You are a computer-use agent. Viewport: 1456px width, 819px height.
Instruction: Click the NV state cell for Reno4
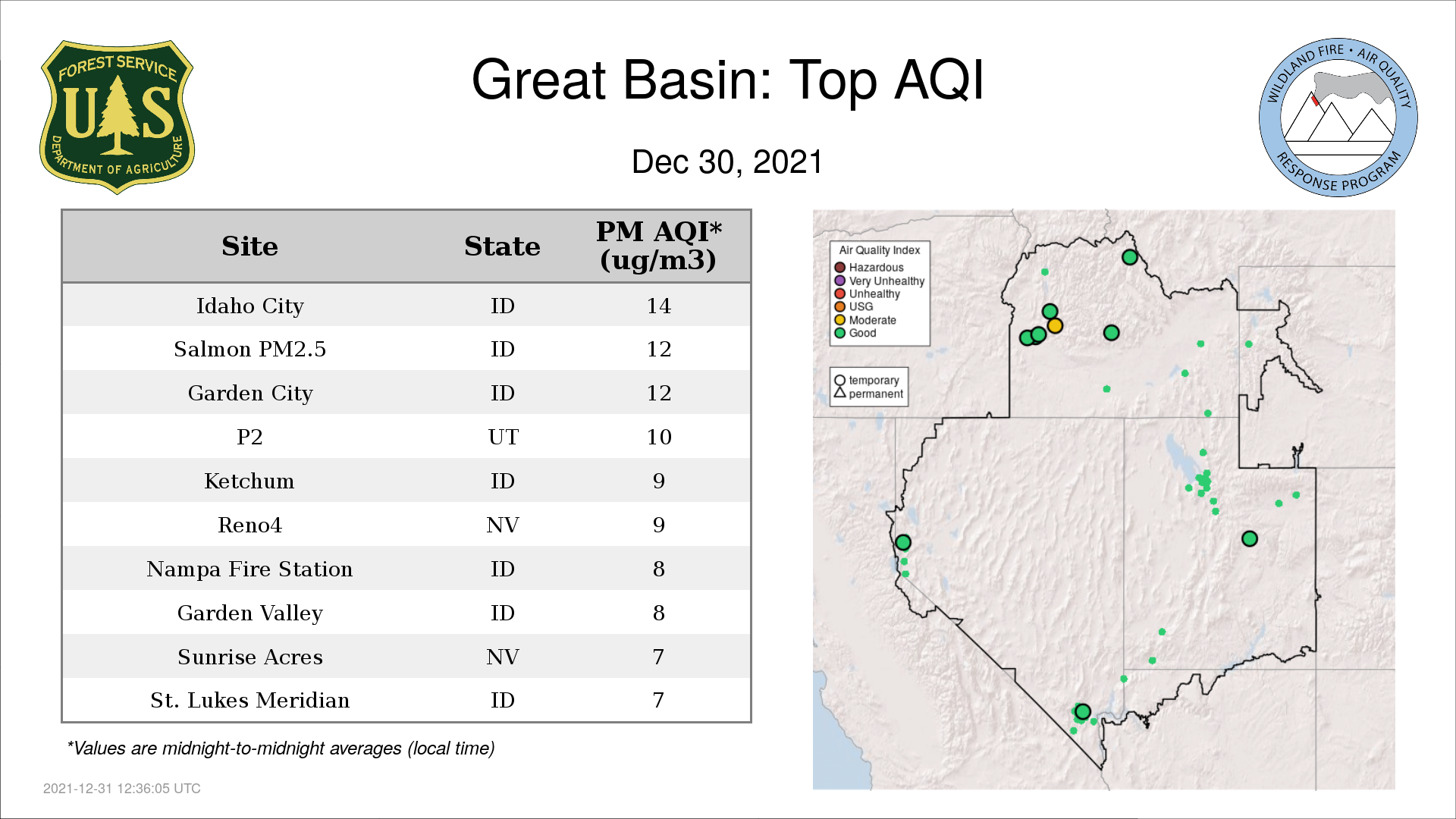pos(503,525)
